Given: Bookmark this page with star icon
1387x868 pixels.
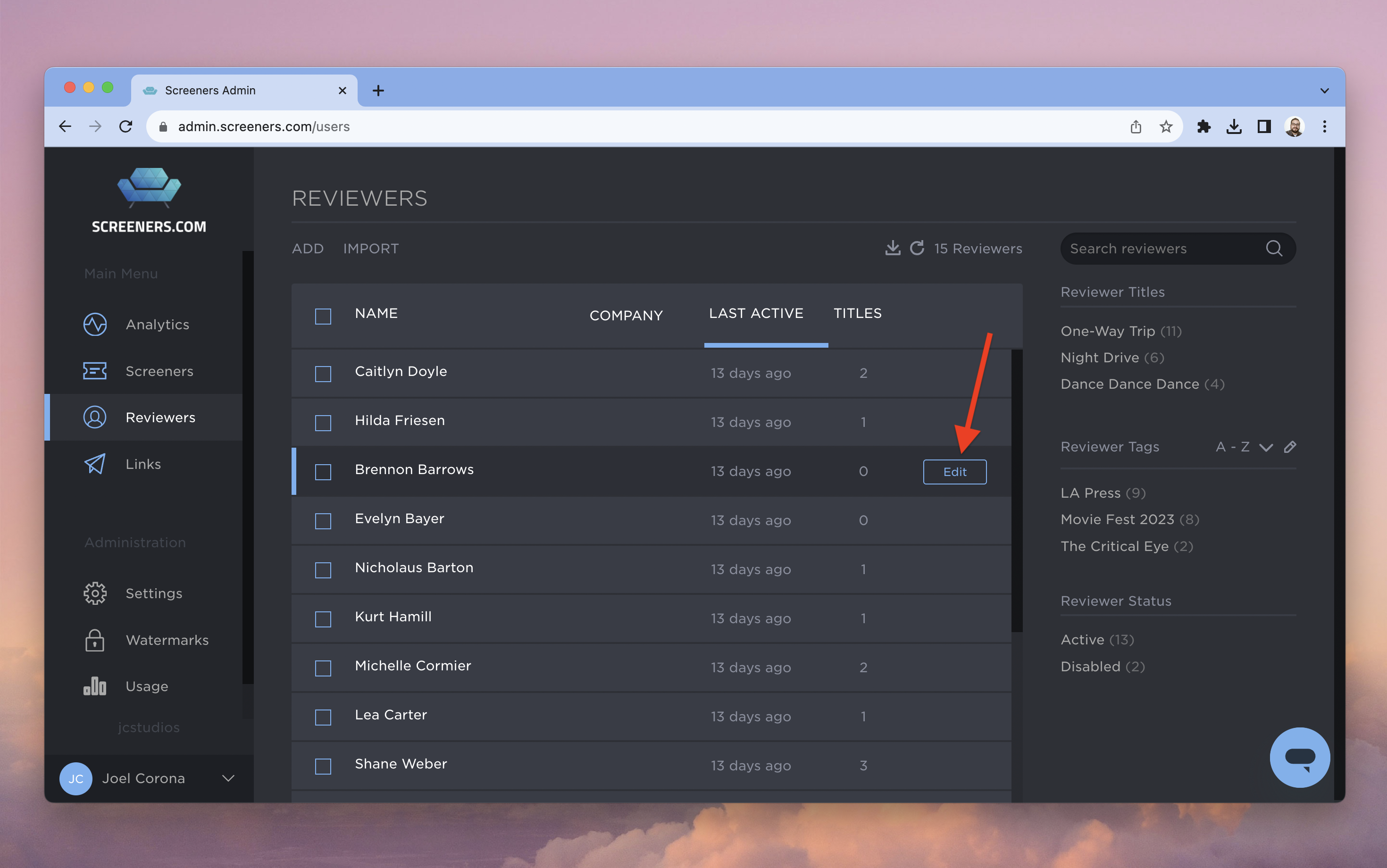Looking at the screenshot, I should coord(1165,126).
